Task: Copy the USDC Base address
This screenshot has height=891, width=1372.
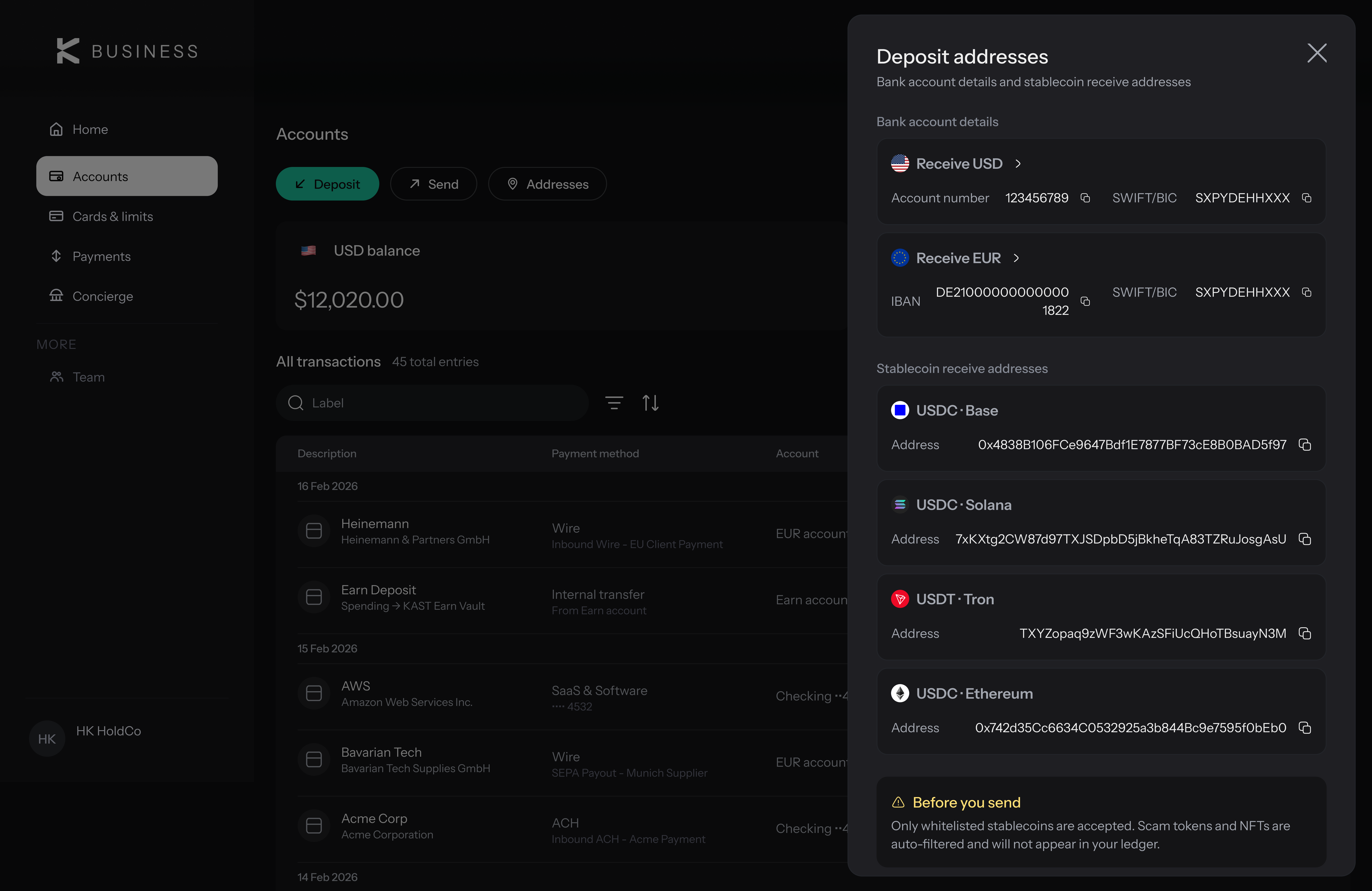Action: (1305, 444)
